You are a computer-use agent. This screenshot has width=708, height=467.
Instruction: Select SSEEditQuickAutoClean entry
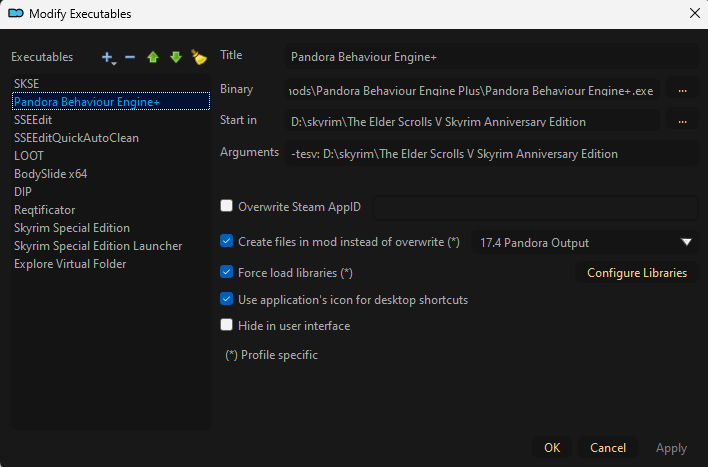pyautogui.click(x=111, y=138)
